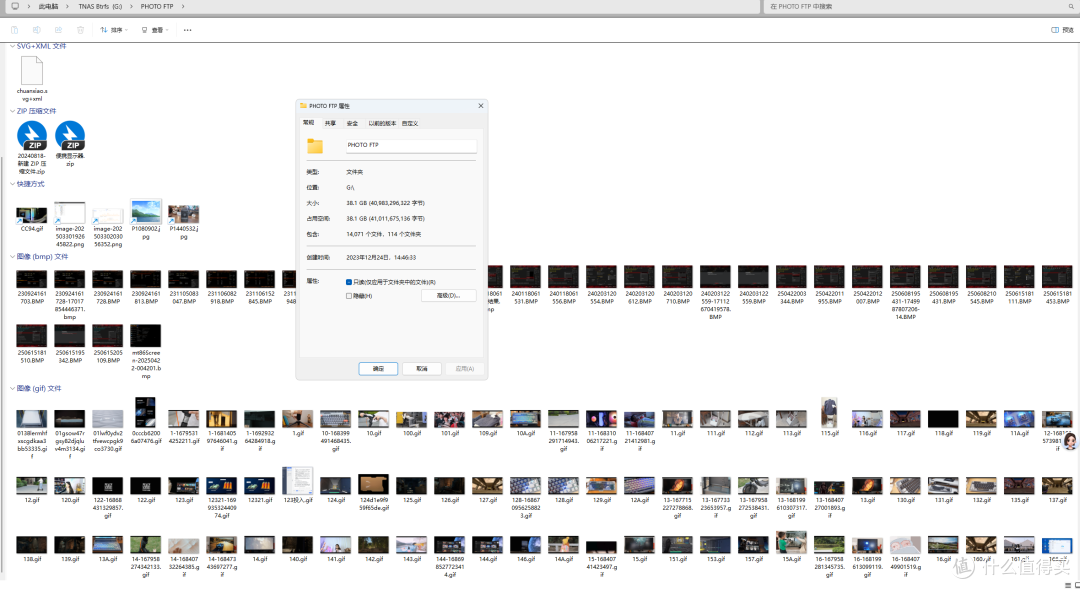Select the 13A.gif file thumbnail
The width and height of the screenshot is (1080, 589).
(107, 545)
